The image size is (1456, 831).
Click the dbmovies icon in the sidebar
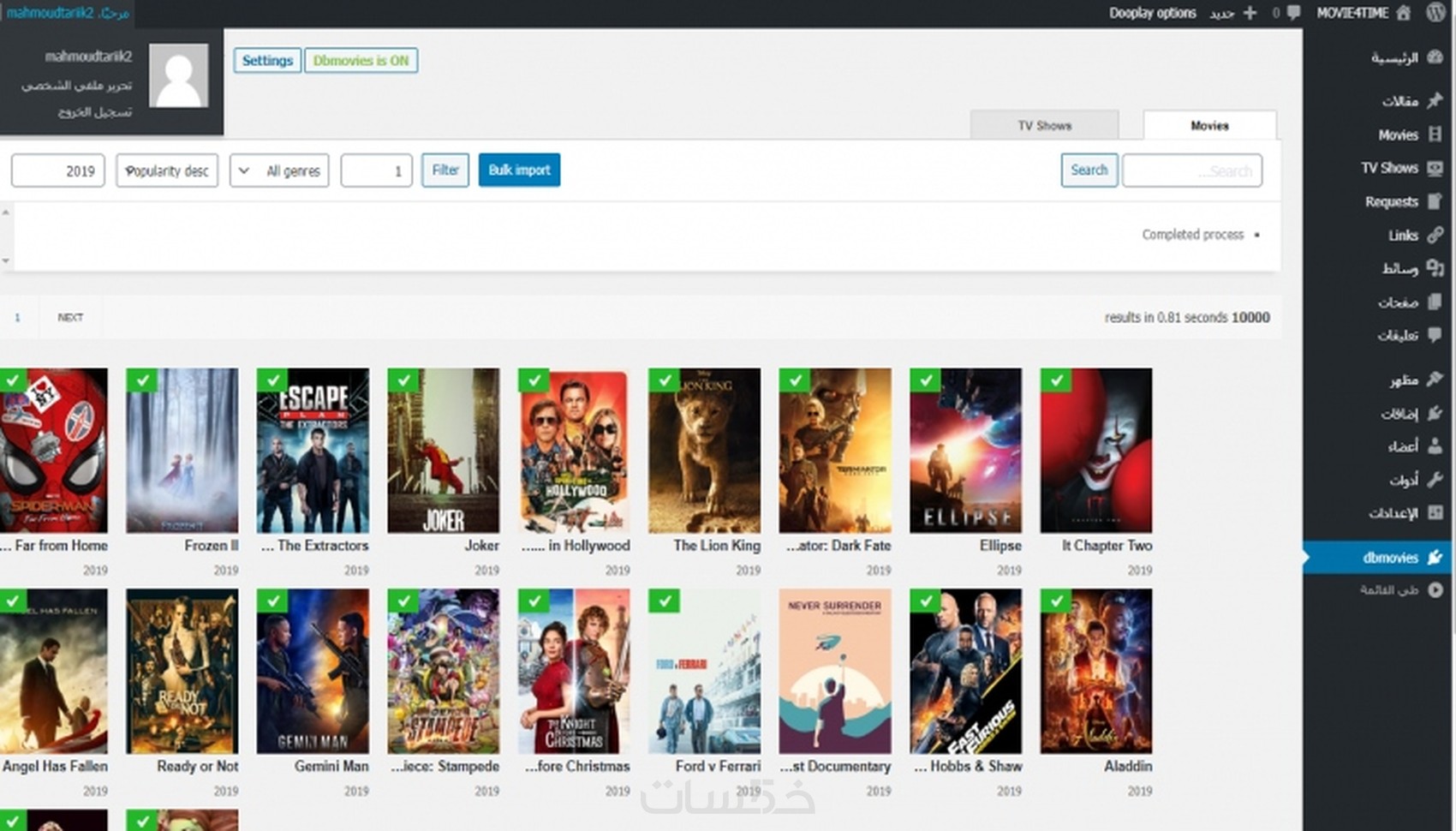[x=1435, y=557]
